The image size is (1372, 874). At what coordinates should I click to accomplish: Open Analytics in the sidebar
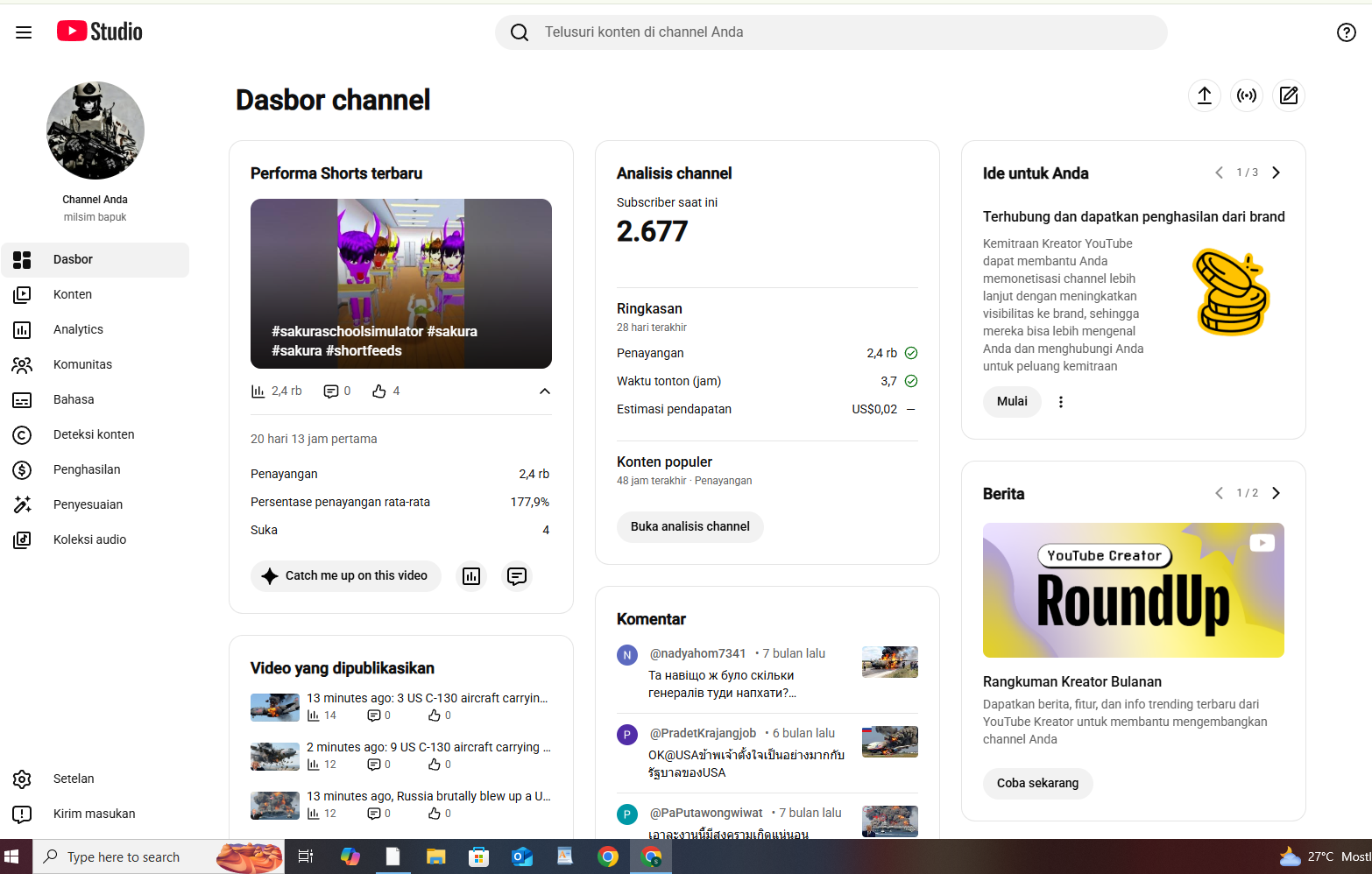tap(95, 330)
